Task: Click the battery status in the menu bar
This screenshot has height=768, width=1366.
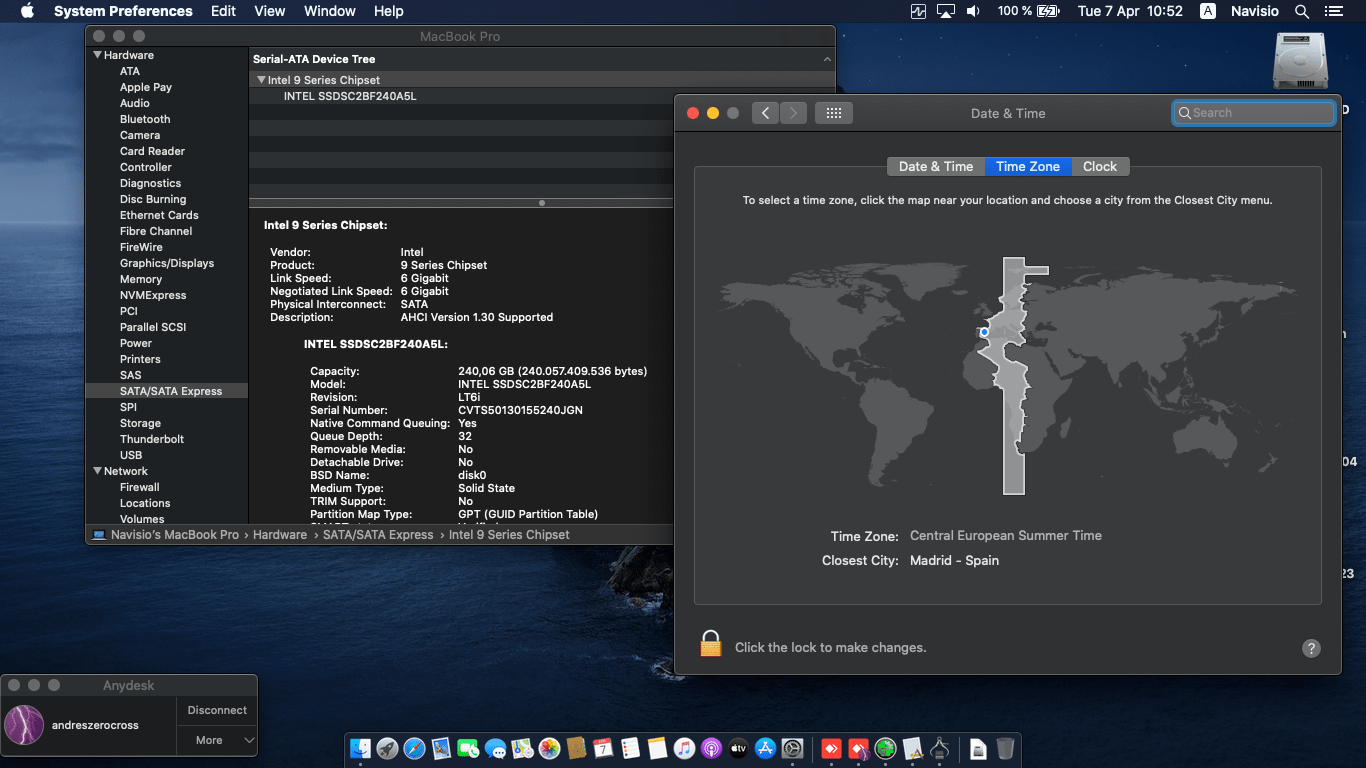Action: [x=1028, y=11]
